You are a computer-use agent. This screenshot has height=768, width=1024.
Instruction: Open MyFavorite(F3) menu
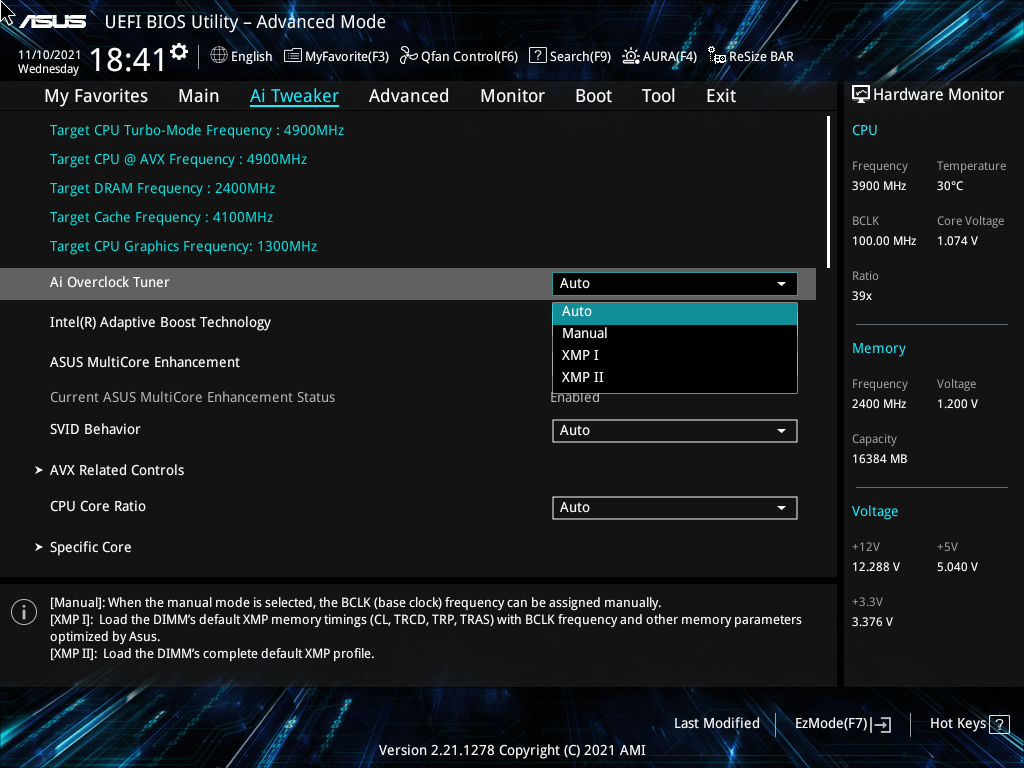point(337,56)
